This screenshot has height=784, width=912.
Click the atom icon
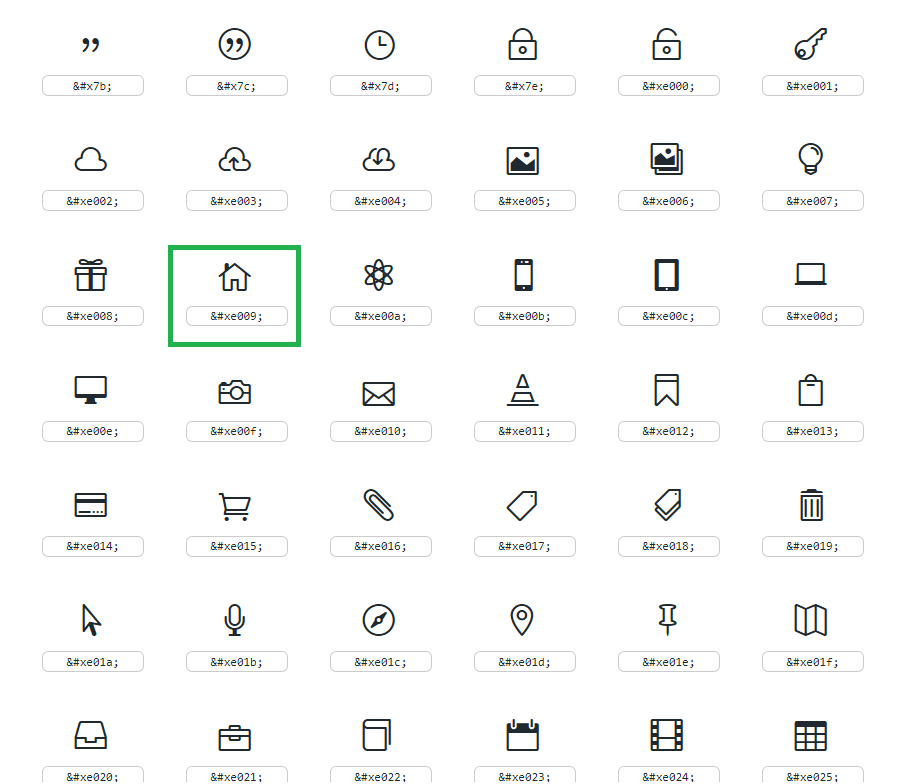379,275
